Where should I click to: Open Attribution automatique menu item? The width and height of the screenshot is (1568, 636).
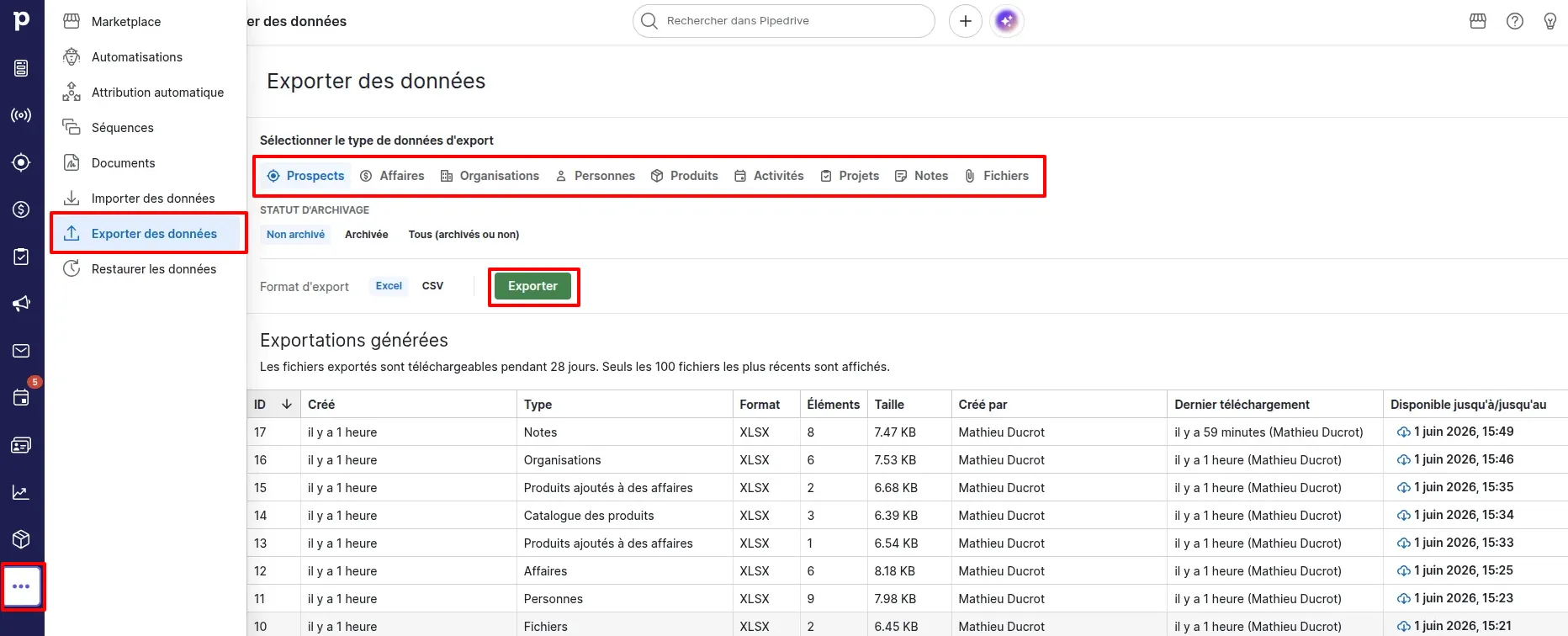tap(146, 93)
